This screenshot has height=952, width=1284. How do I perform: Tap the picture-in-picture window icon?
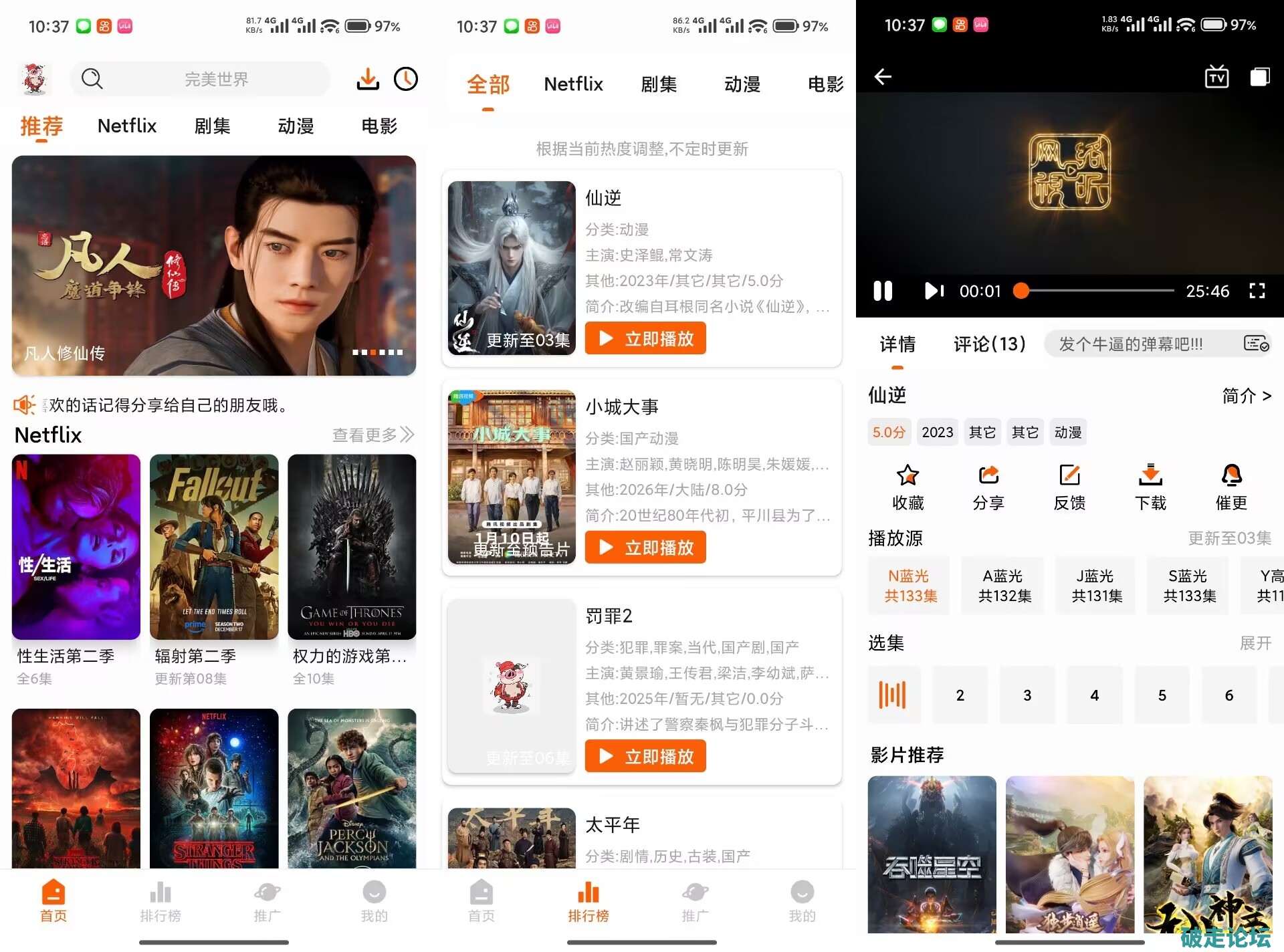pyautogui.click(x=1260, y=77)
